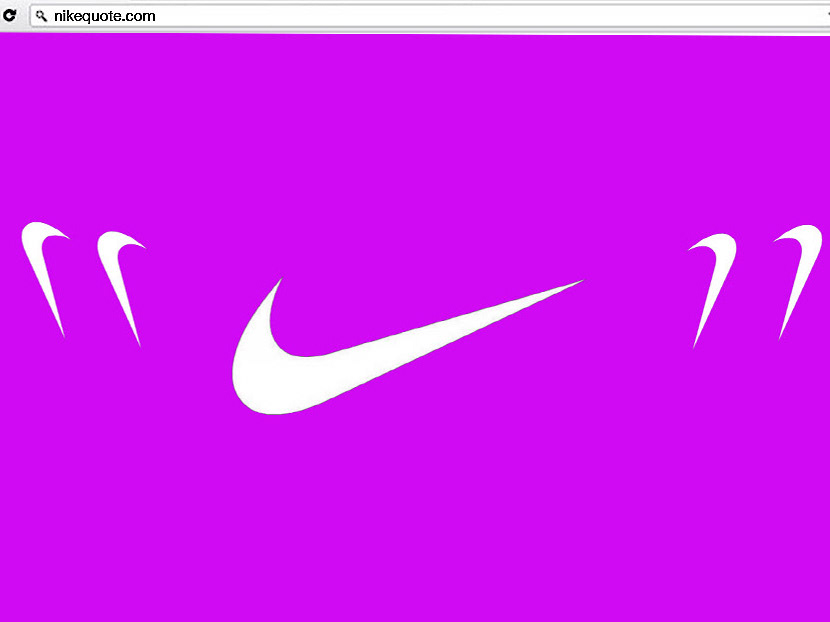Viewport: 830px width, 622px height.
Task: Click the magnifier icon in address bar
Action: [41, 16]
